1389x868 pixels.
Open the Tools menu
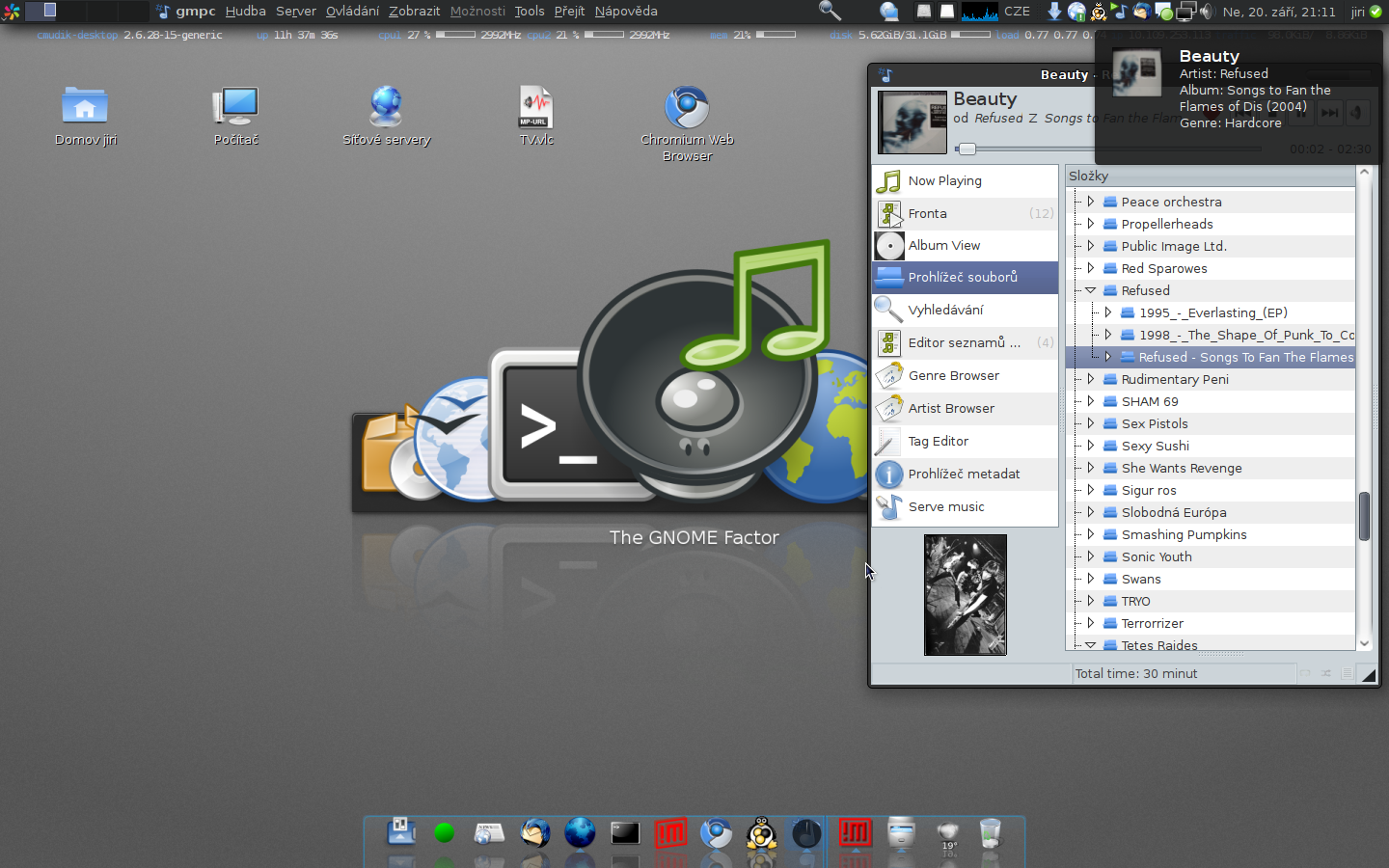pos(530,12)
